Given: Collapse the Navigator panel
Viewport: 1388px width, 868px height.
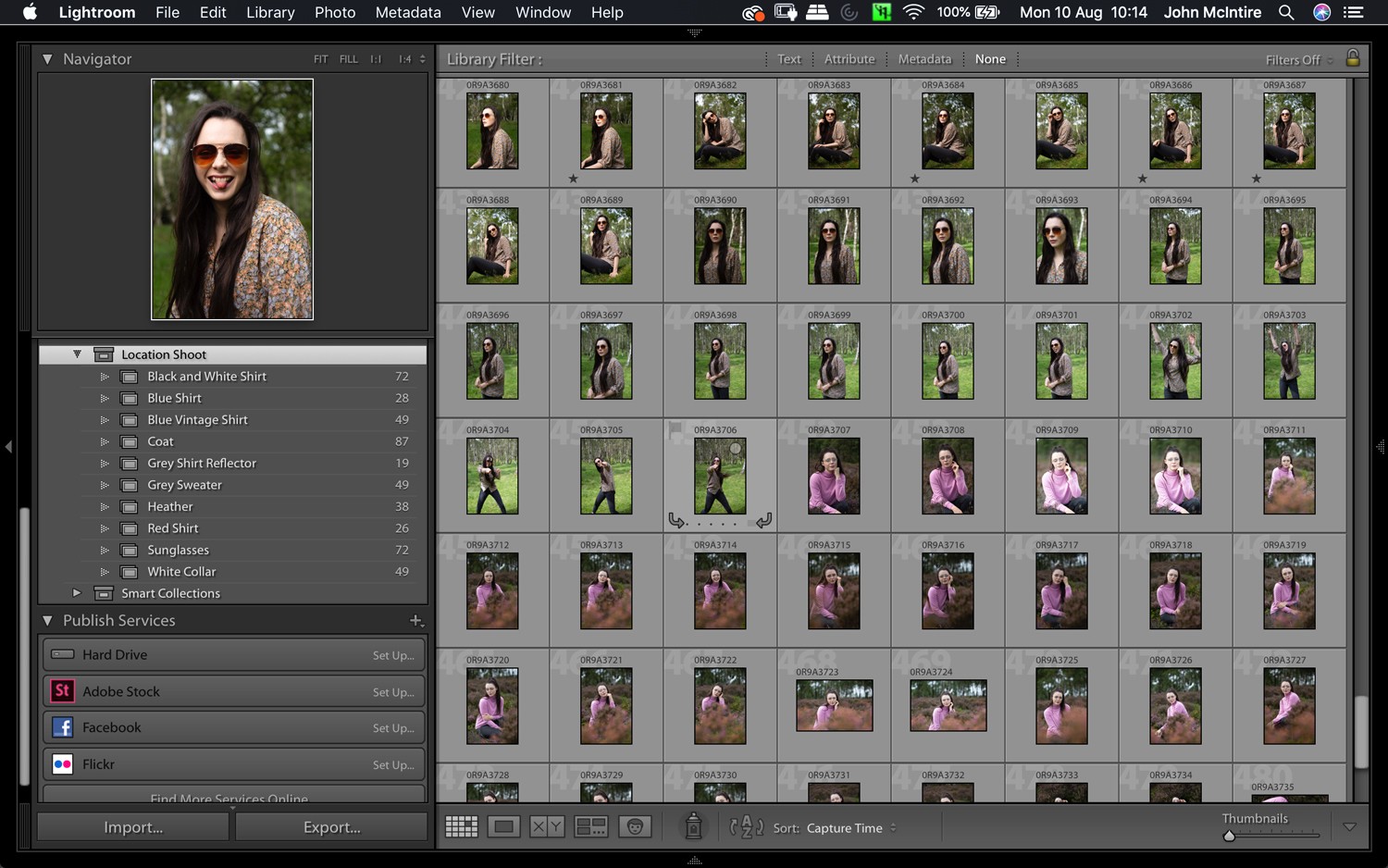Looking at the screenshot, I should (47, 58).
